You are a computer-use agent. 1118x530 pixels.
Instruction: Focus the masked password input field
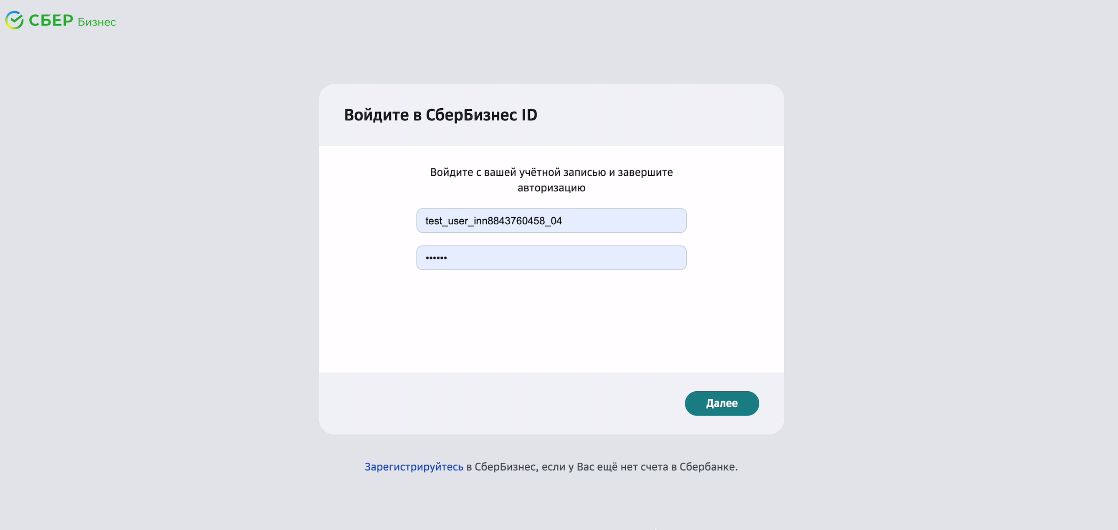pyautogui.click(x=551, y=258)
